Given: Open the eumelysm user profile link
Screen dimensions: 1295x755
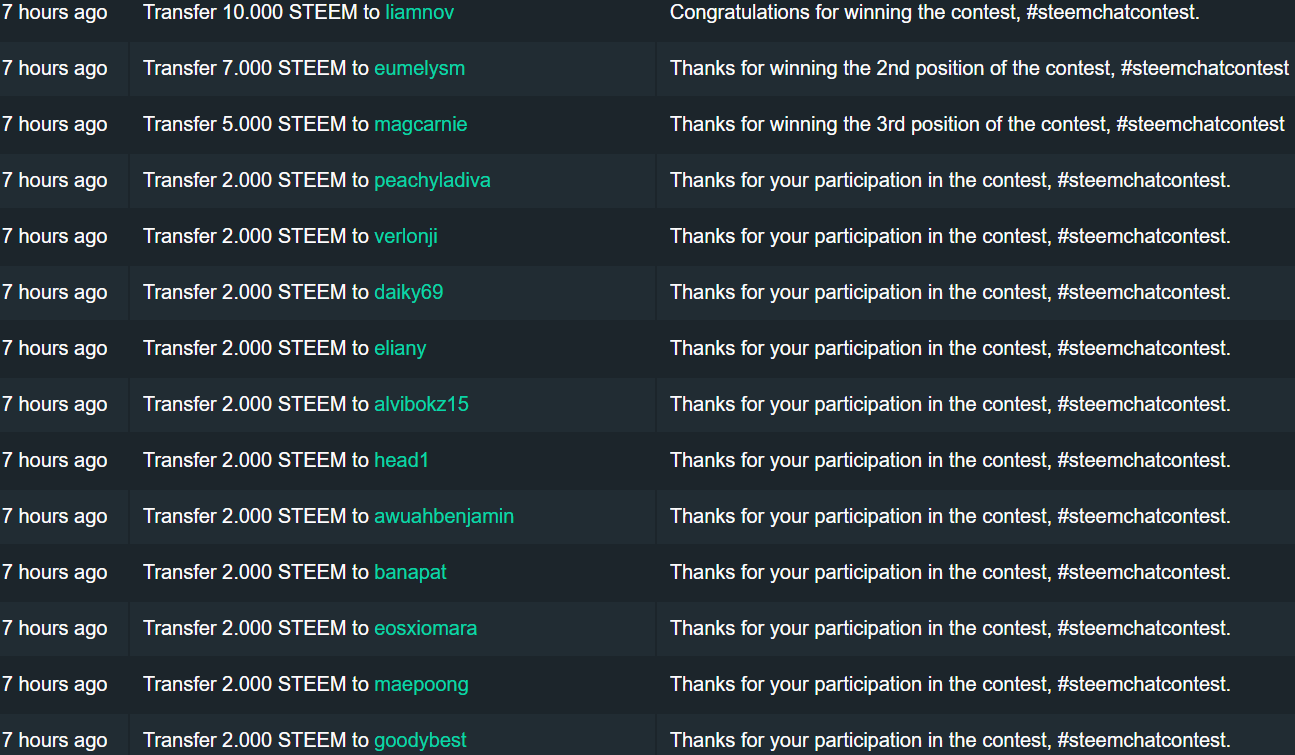Looking at the screenshot, I should tap(419, 68).
